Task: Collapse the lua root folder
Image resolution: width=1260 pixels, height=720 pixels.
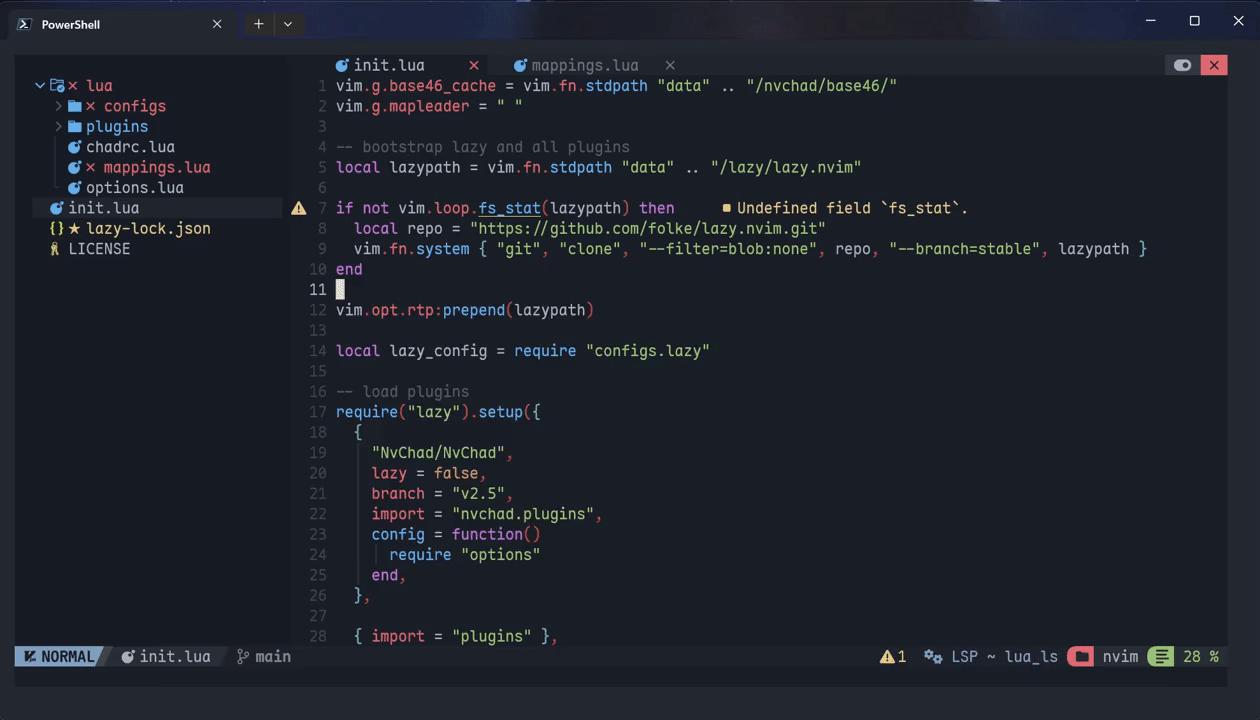Action: click(40, 85)
